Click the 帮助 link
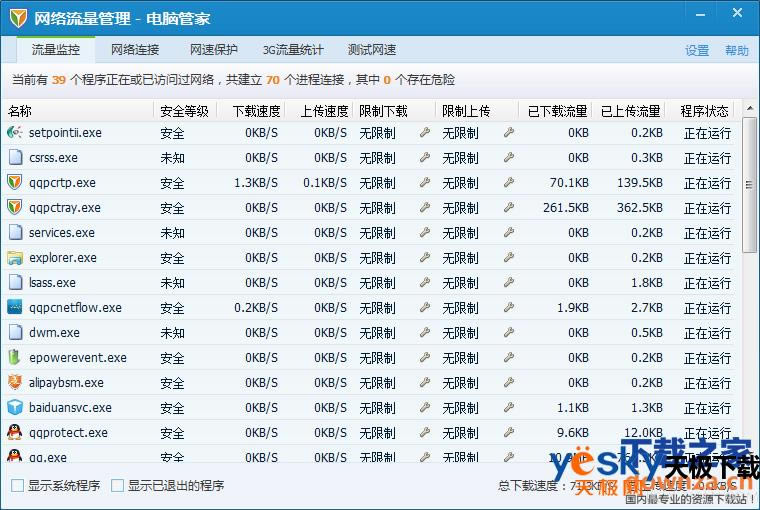760x510 pixels. click(737, 51)
